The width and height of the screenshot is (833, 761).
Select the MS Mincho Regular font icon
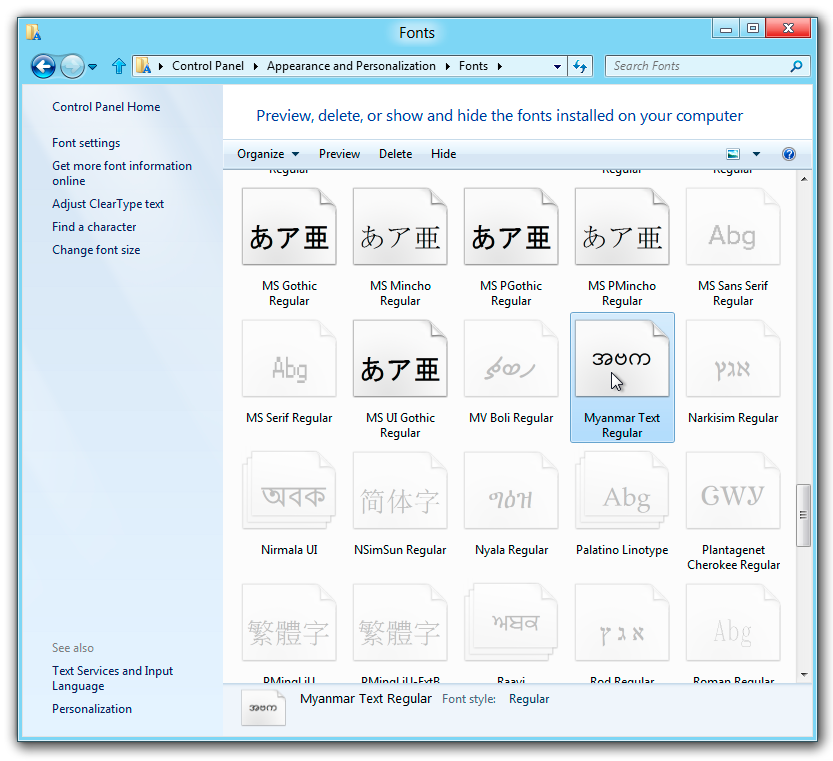coord(400,226)
